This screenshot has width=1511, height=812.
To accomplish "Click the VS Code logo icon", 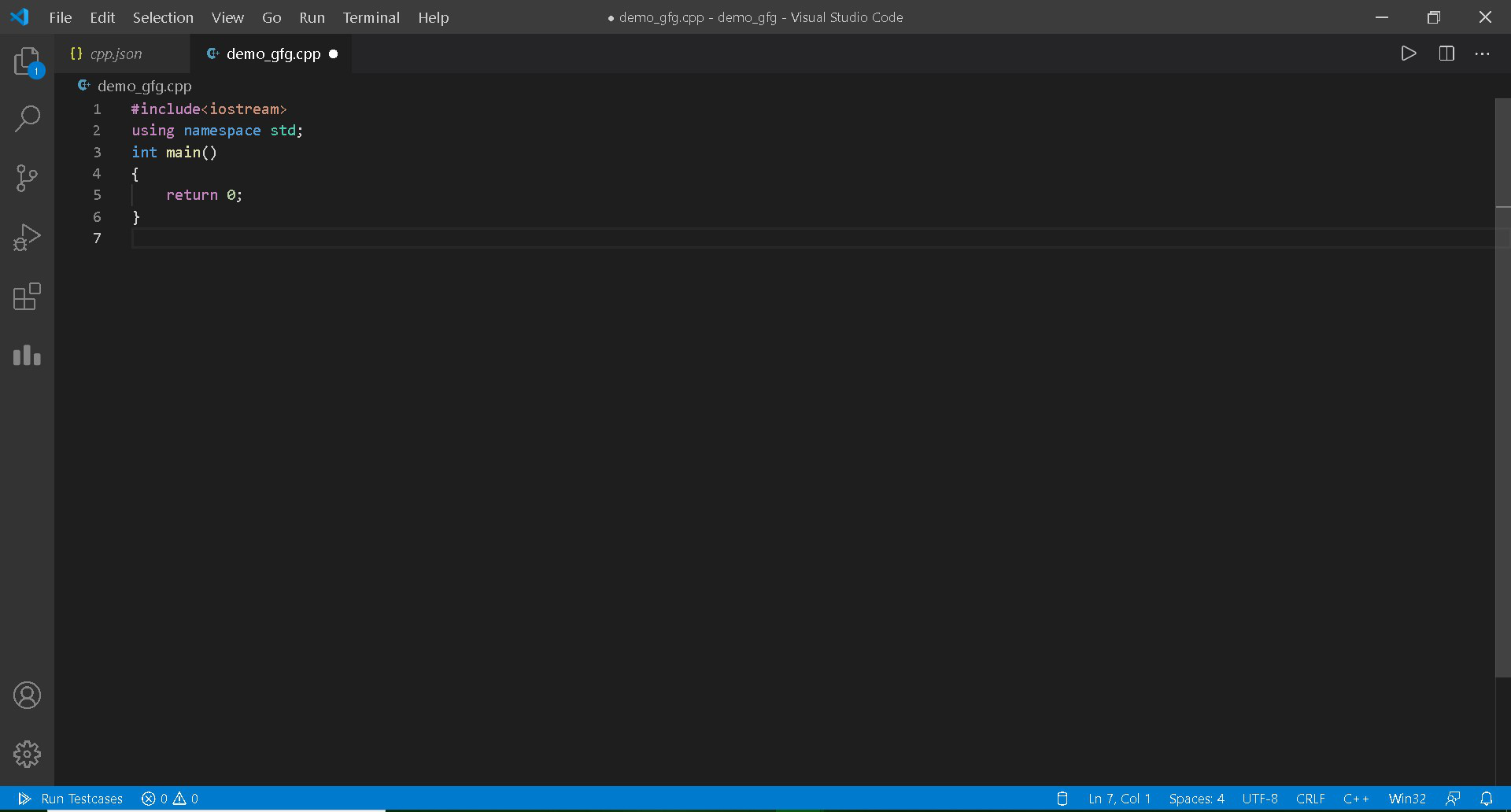I will click(20, 17).
